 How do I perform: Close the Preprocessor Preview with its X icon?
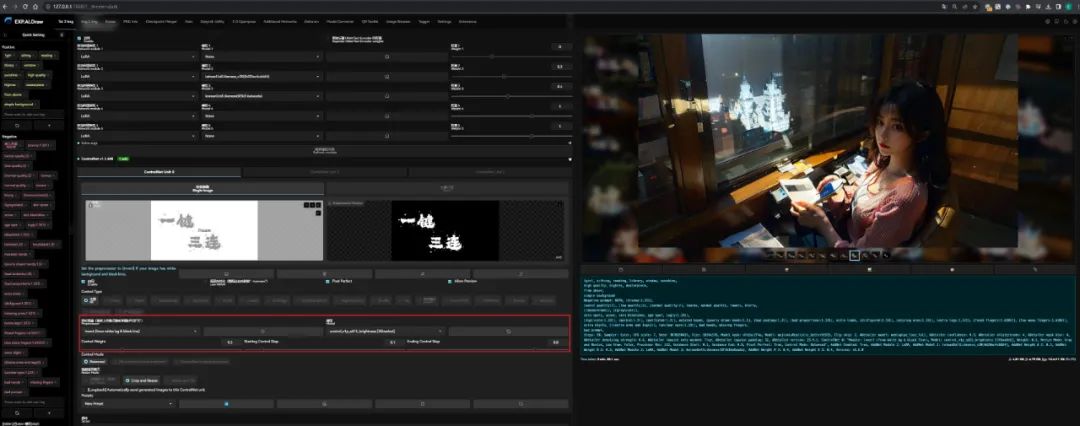click(x=559, y=205)
